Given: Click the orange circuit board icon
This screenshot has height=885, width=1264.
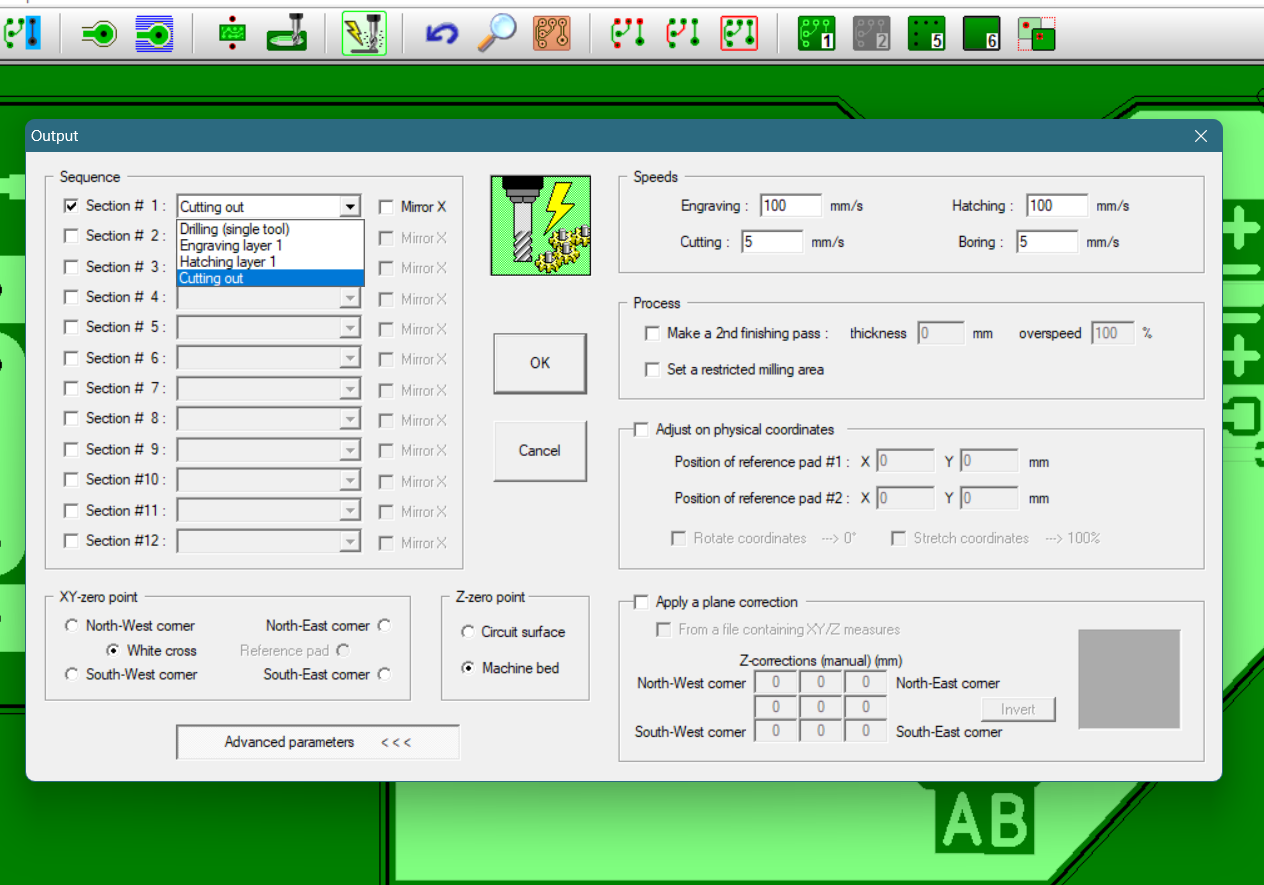Looking at the screenshot, I should (552, 34).
